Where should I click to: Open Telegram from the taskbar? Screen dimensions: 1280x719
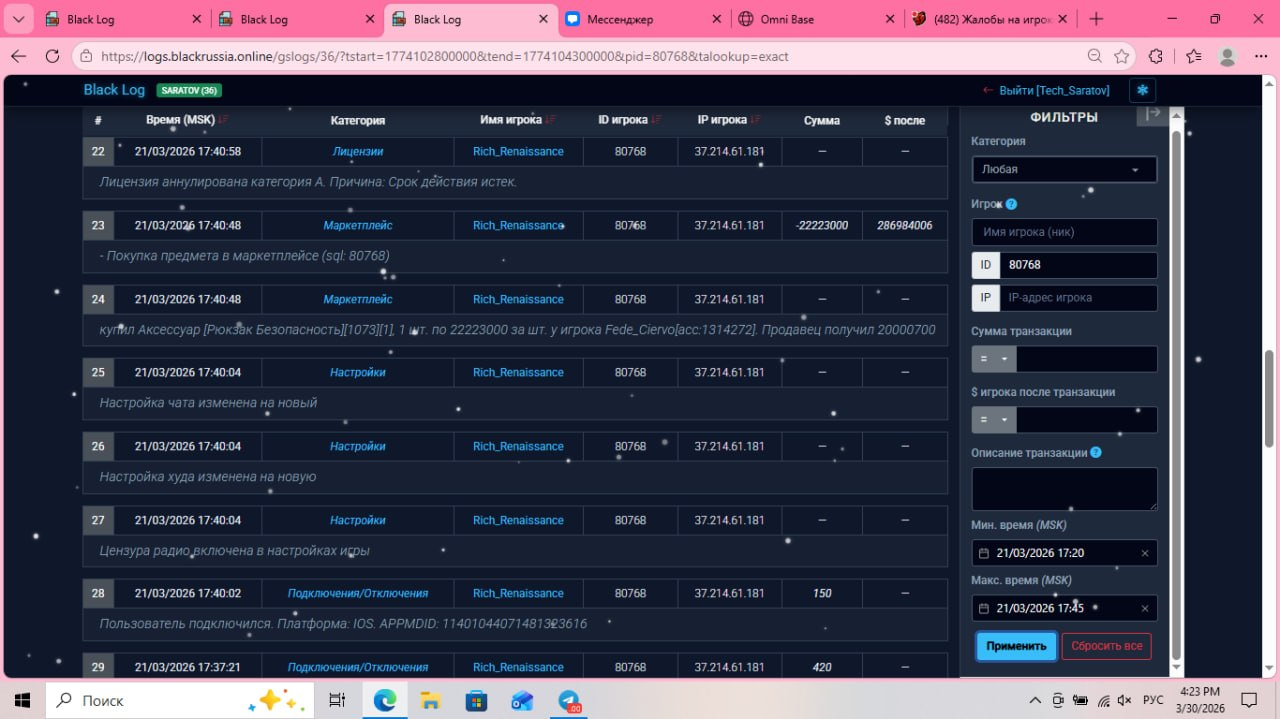[x=569, y=700]
